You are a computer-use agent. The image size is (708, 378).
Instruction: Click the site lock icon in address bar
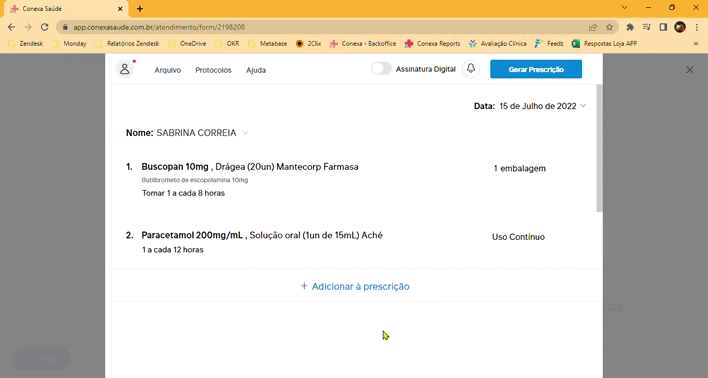(65, 27)
